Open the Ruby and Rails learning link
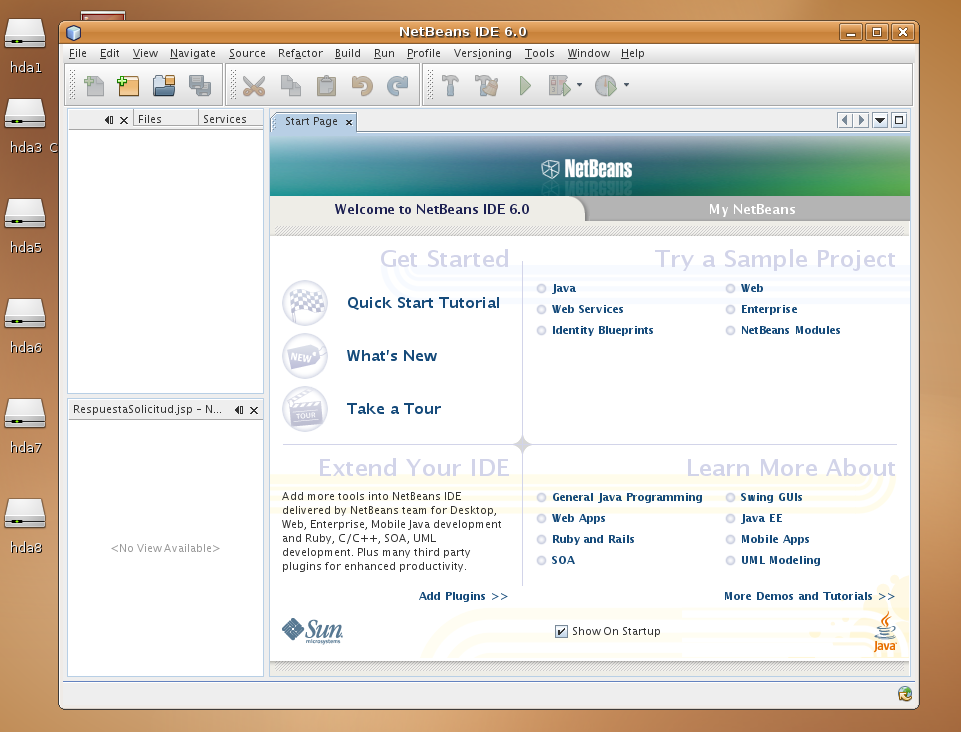961x732 pixels. click(x=593, y=539)
